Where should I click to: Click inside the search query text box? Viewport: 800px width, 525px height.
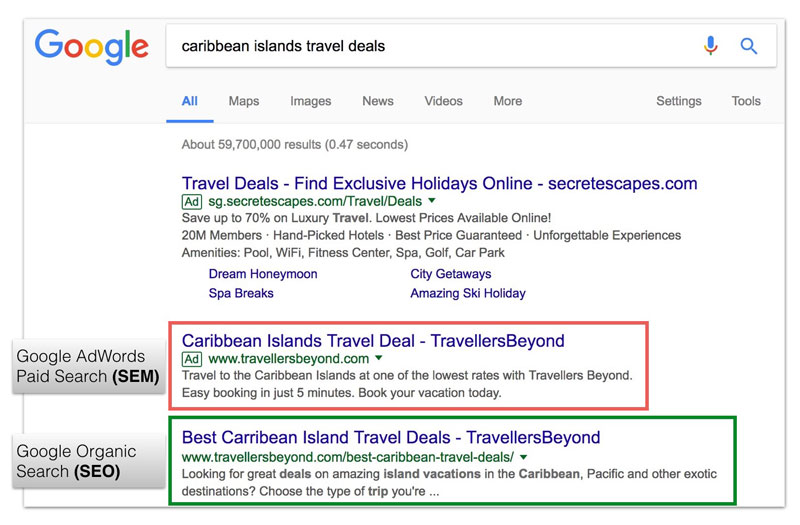(x=434, y=46)
